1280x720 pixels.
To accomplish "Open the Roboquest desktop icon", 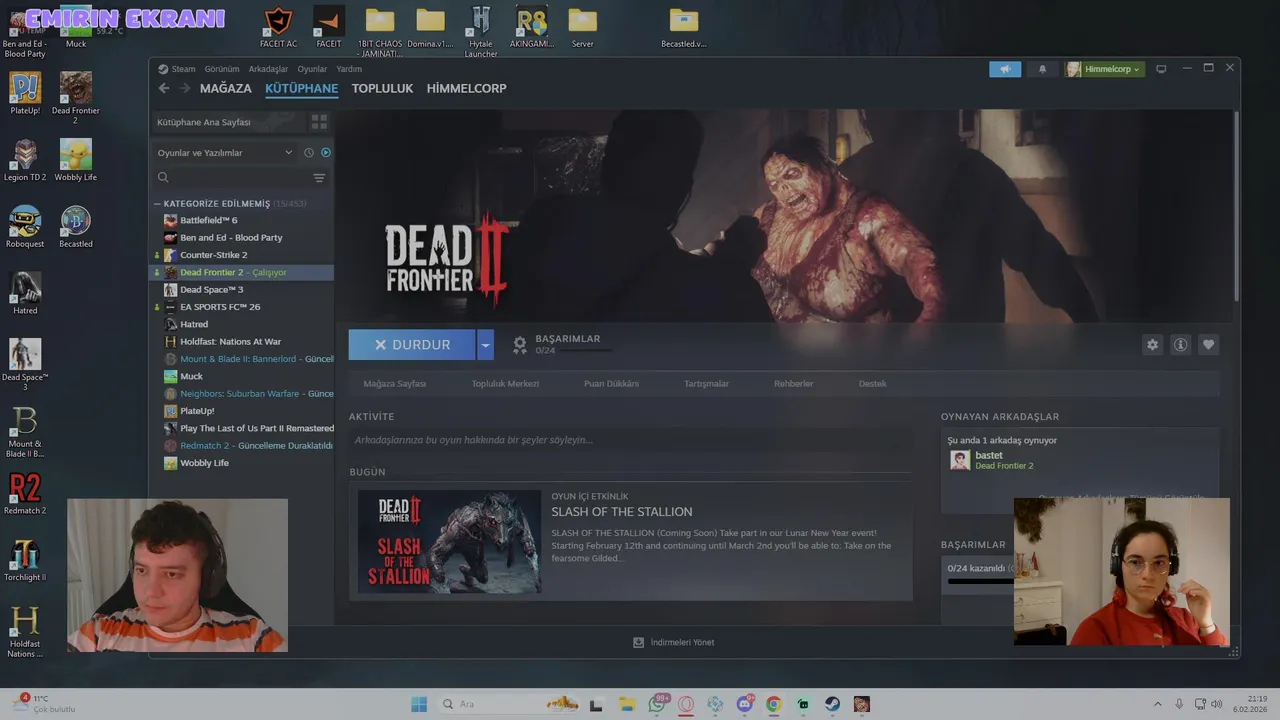I will tap(25, 227).
